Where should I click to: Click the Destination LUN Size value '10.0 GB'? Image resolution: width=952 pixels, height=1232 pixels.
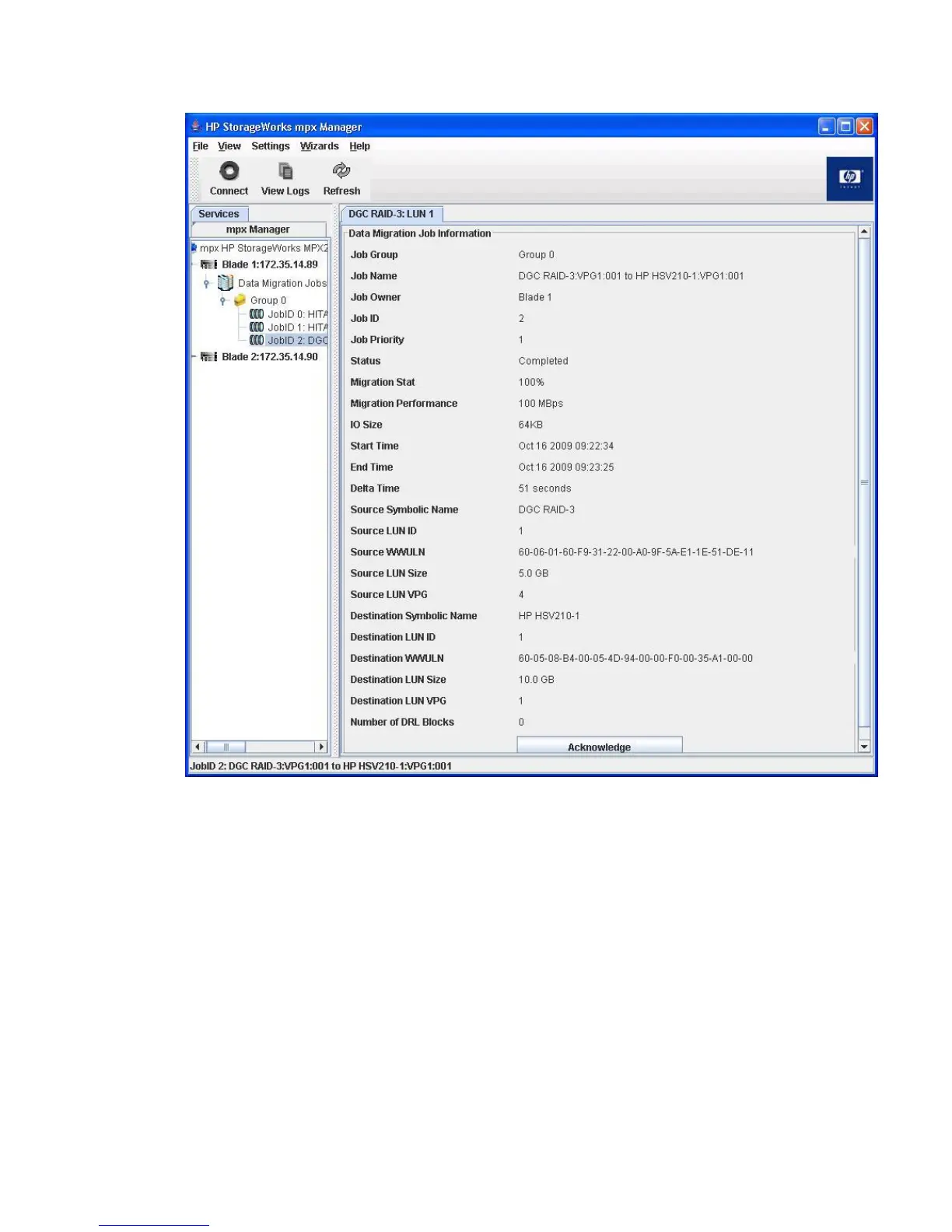click(537, 680)
